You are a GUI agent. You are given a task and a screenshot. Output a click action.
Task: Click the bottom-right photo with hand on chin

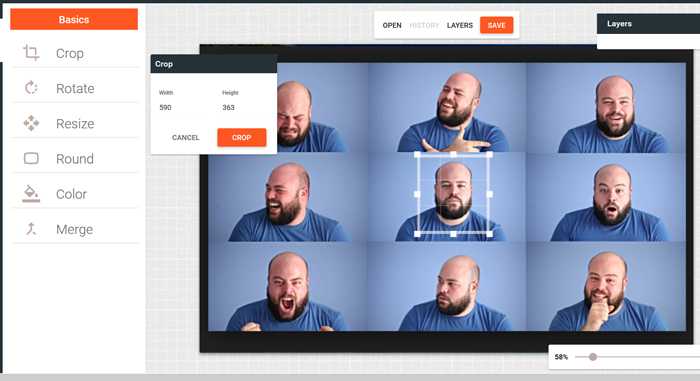coord(606,286)
